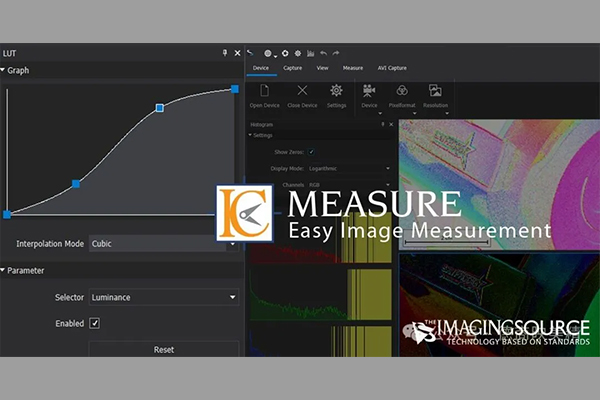The width and height of the screenshot is (600, 400).
Task: Open the ribbon Settings gear
Action: coord(336,91)
